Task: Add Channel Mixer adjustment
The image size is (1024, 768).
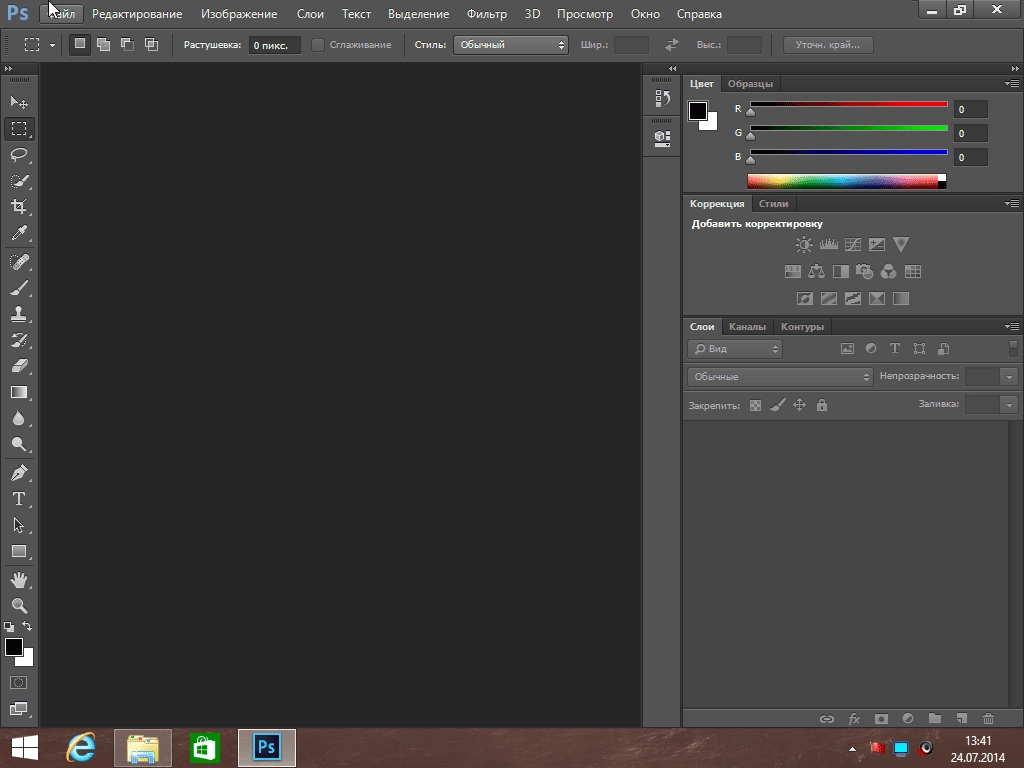Action: click(888, 272)
